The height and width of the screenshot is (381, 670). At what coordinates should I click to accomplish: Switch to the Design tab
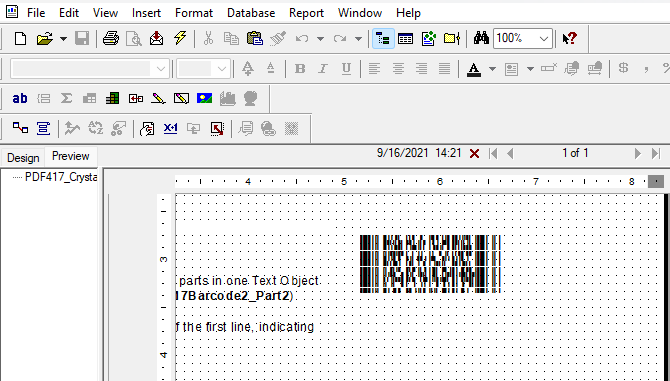[x=23, y=158]
